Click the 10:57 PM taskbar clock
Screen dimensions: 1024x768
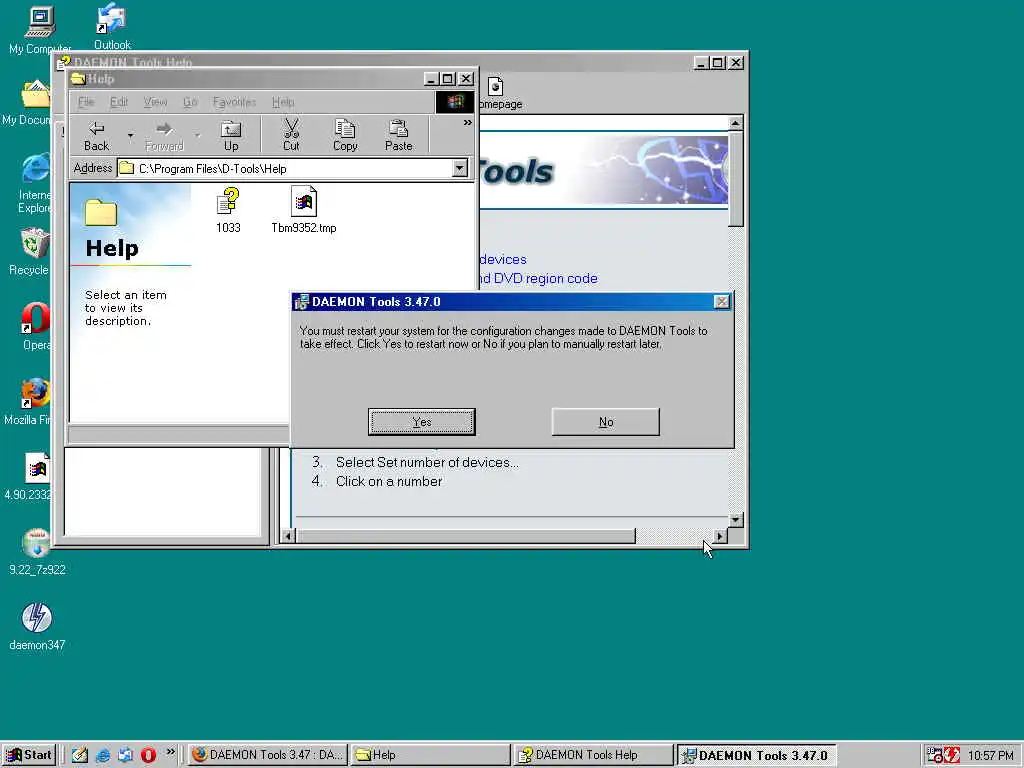[x=990, y=756]
